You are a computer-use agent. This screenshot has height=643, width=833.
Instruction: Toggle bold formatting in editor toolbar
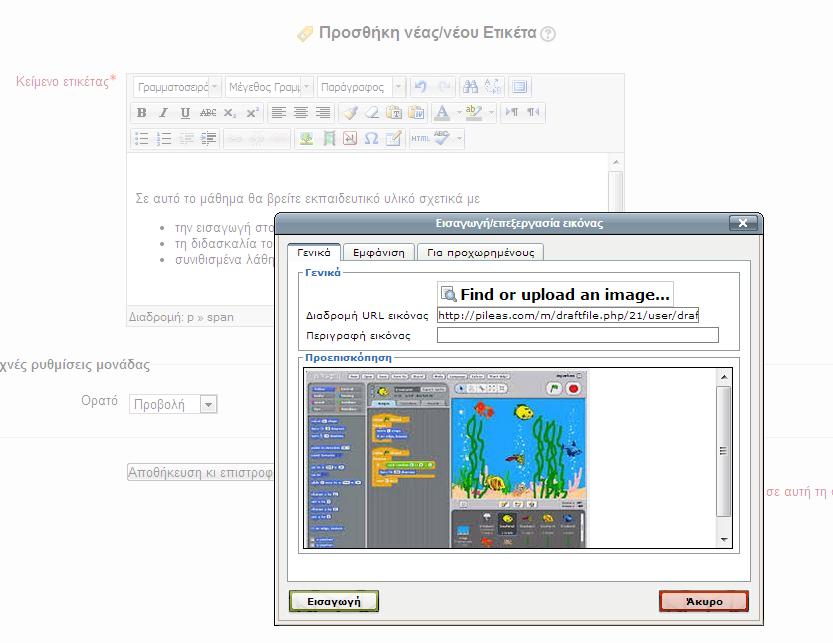pos(141,113)
